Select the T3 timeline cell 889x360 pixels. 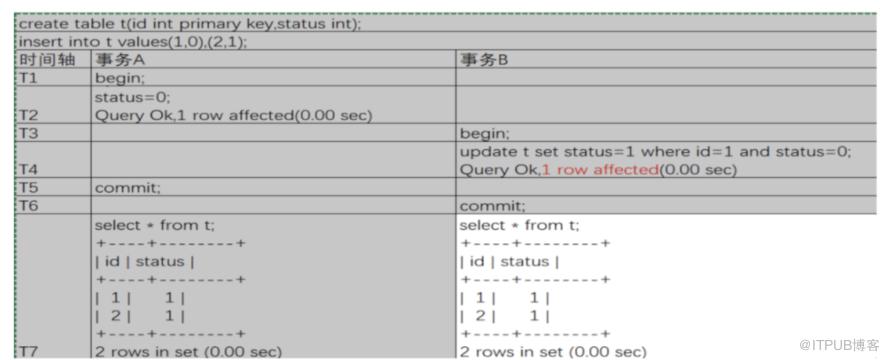52,133
